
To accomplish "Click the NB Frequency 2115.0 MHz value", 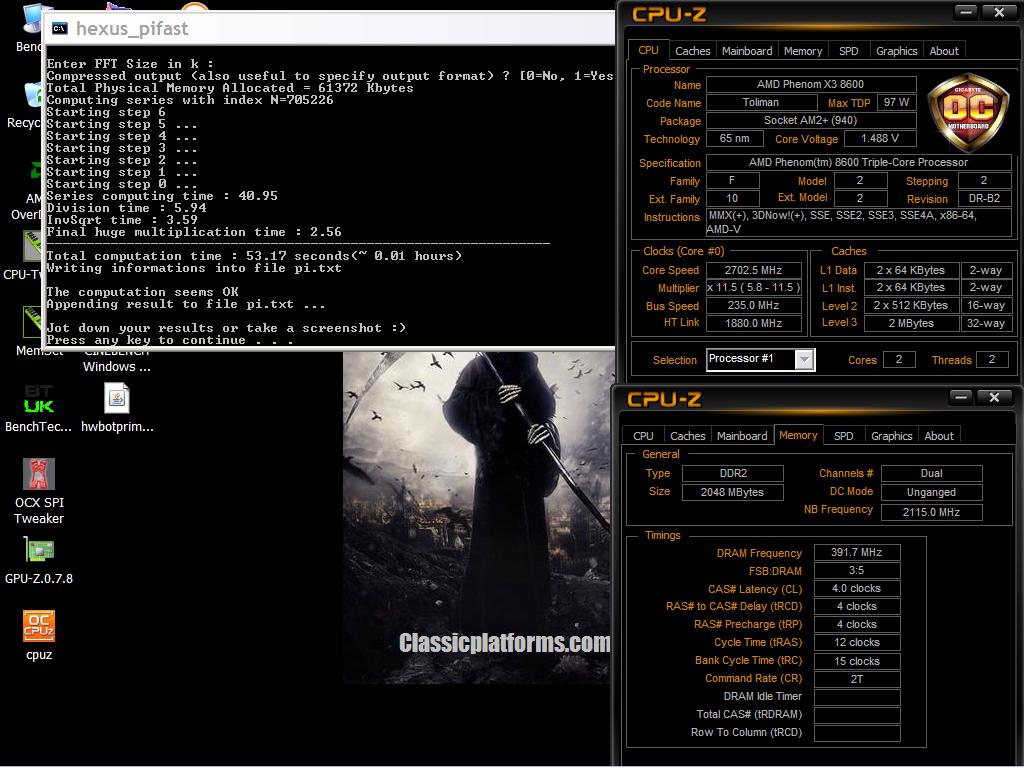I will point(931,512).
